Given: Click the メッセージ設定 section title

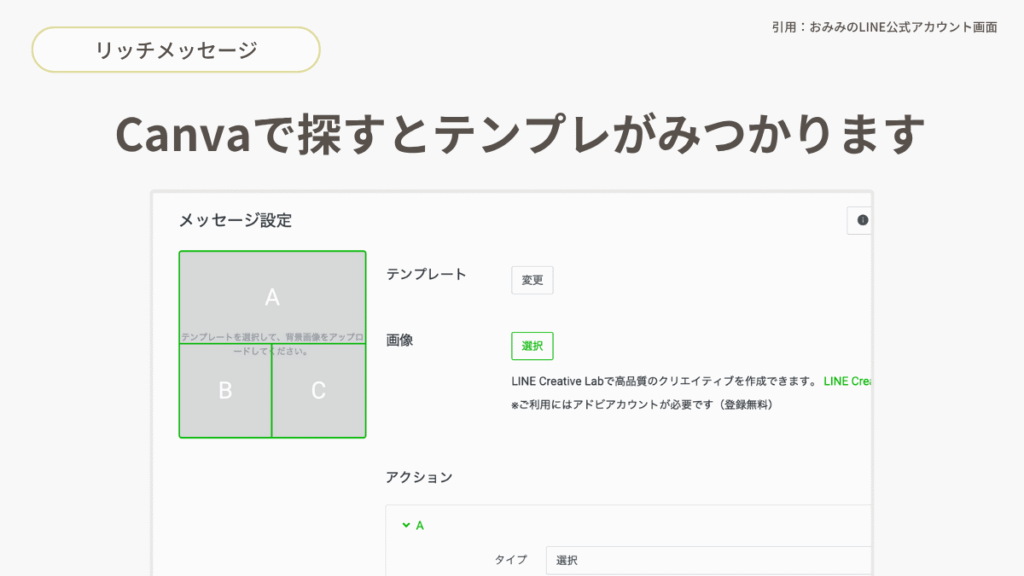Looking at the screenshot, I should point(235,220).
